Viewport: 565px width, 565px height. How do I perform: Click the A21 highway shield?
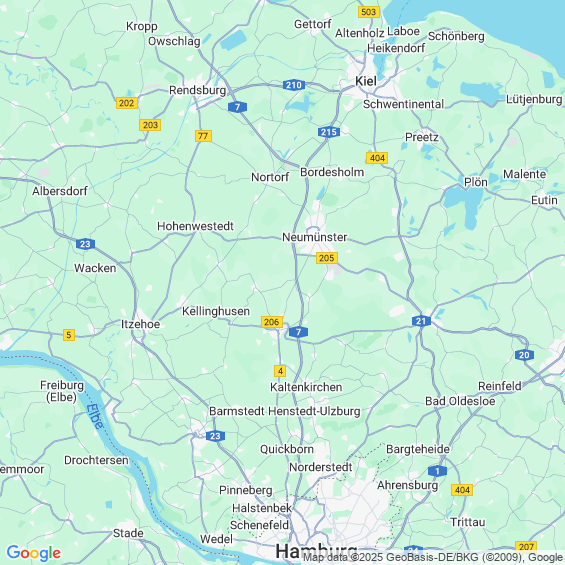pyautogui.click(x=421, y=321)
